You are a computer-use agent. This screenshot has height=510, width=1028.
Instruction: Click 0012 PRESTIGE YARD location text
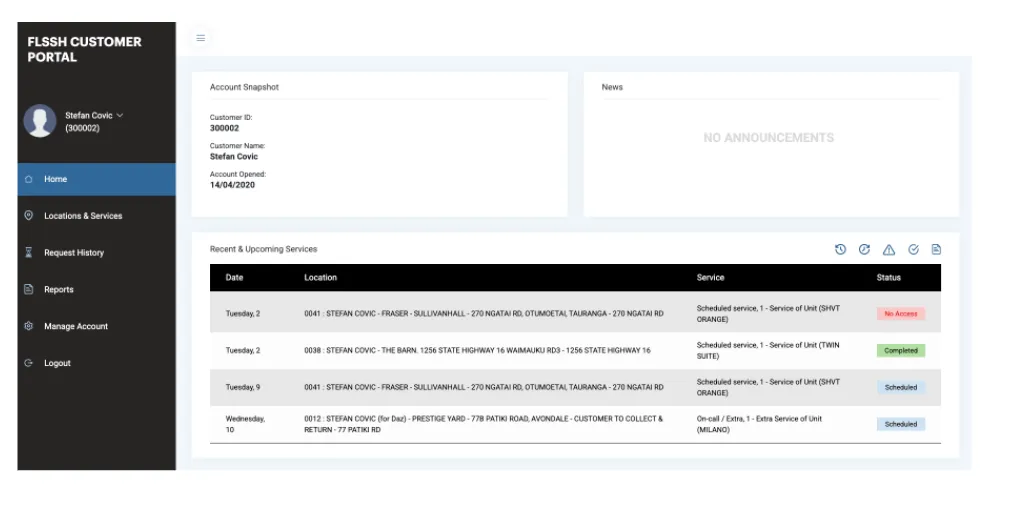point(483,424)
